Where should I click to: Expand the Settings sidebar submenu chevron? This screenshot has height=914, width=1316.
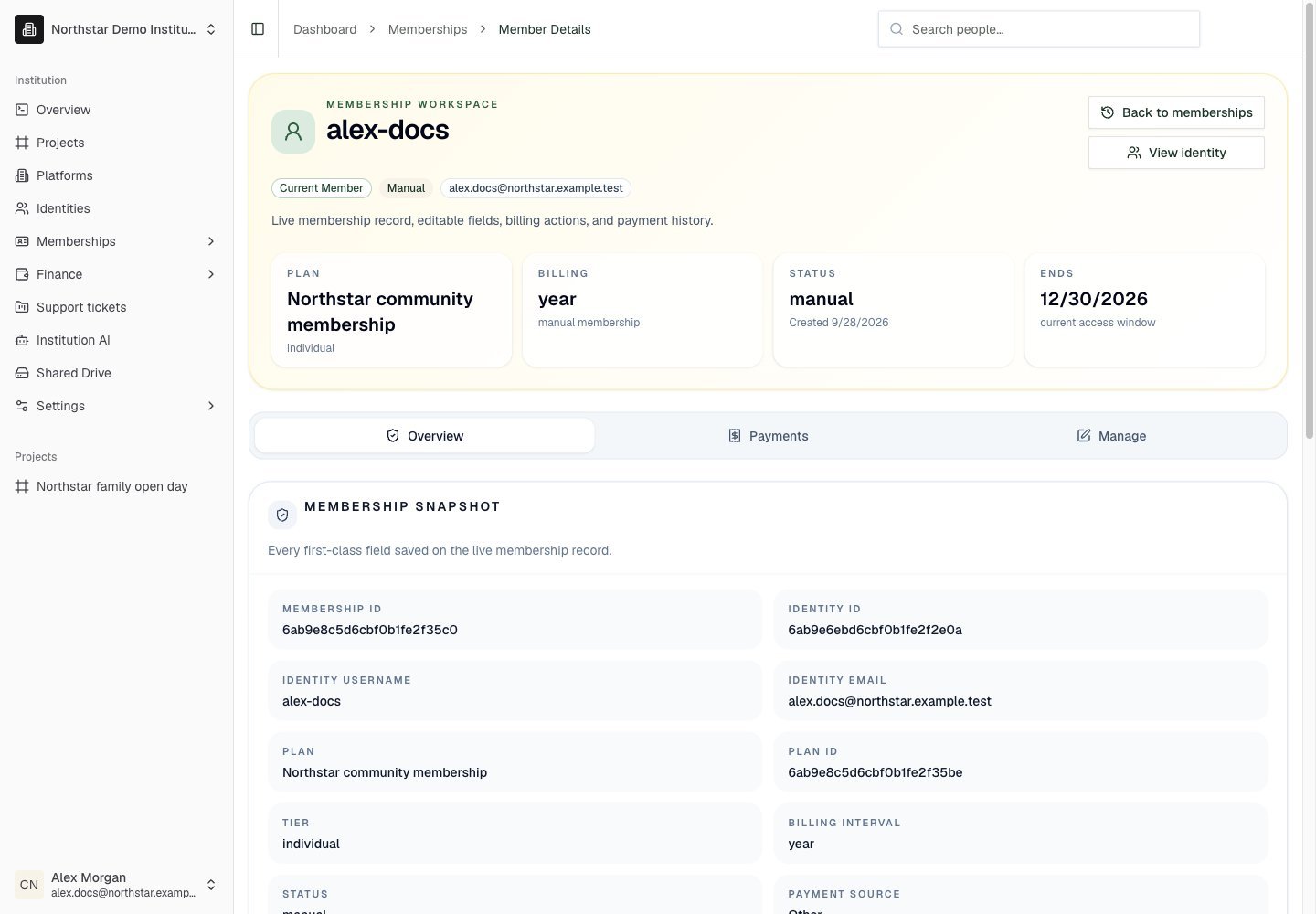click(x=211, y=406)
